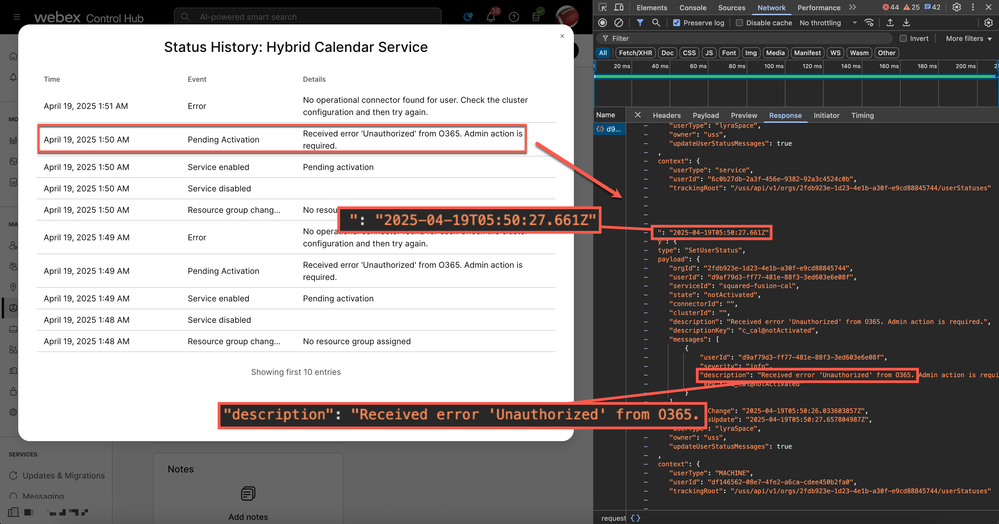Clear the network log
Image resolution: width=999 pixels, height=524 pixels.
click(618, 22)
